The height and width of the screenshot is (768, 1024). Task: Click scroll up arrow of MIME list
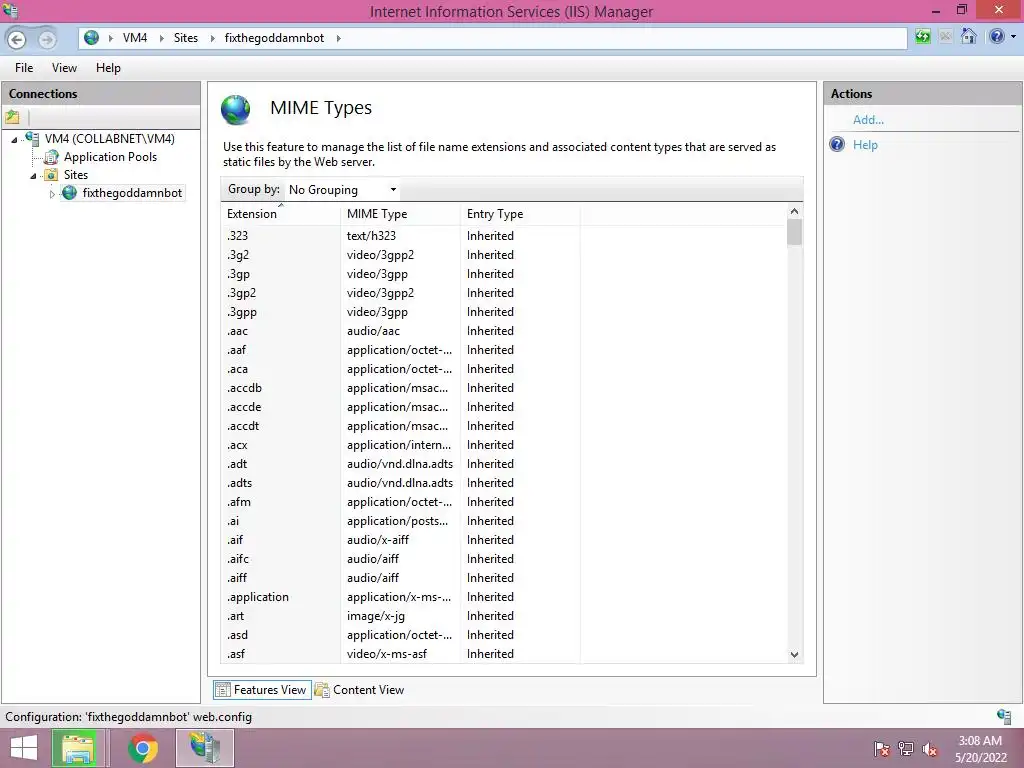click(794, 211)
